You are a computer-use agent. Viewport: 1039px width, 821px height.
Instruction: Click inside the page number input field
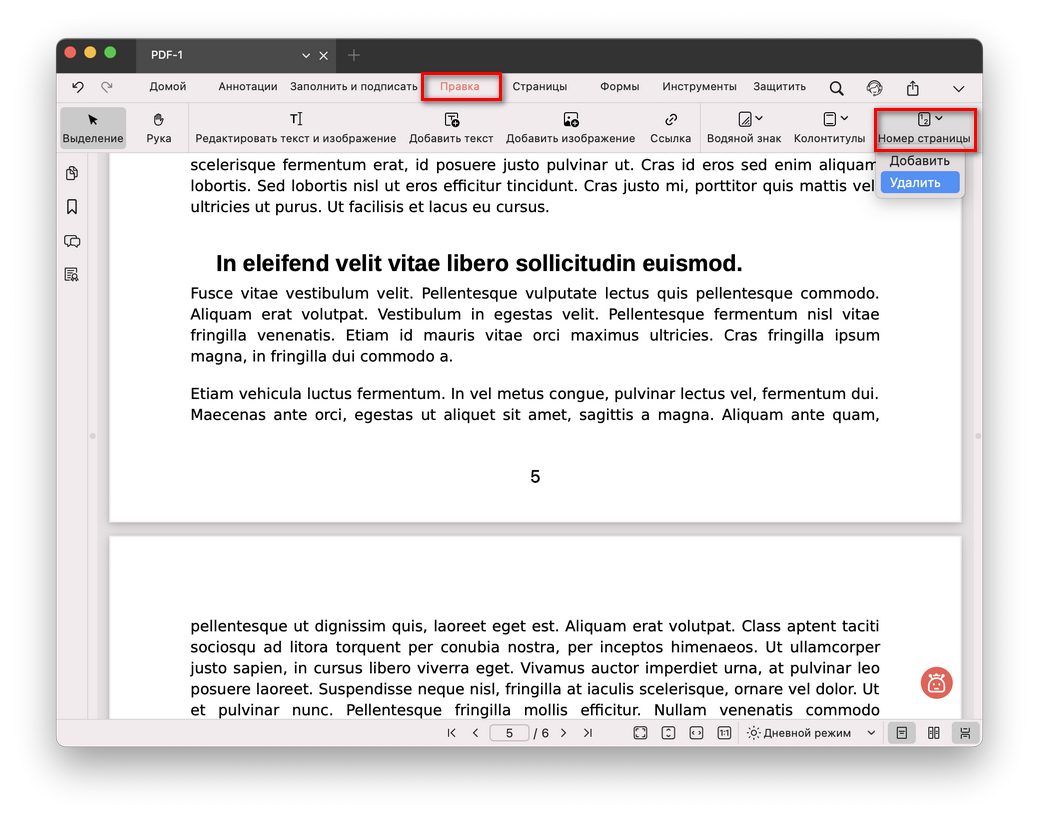click(509, 732)
